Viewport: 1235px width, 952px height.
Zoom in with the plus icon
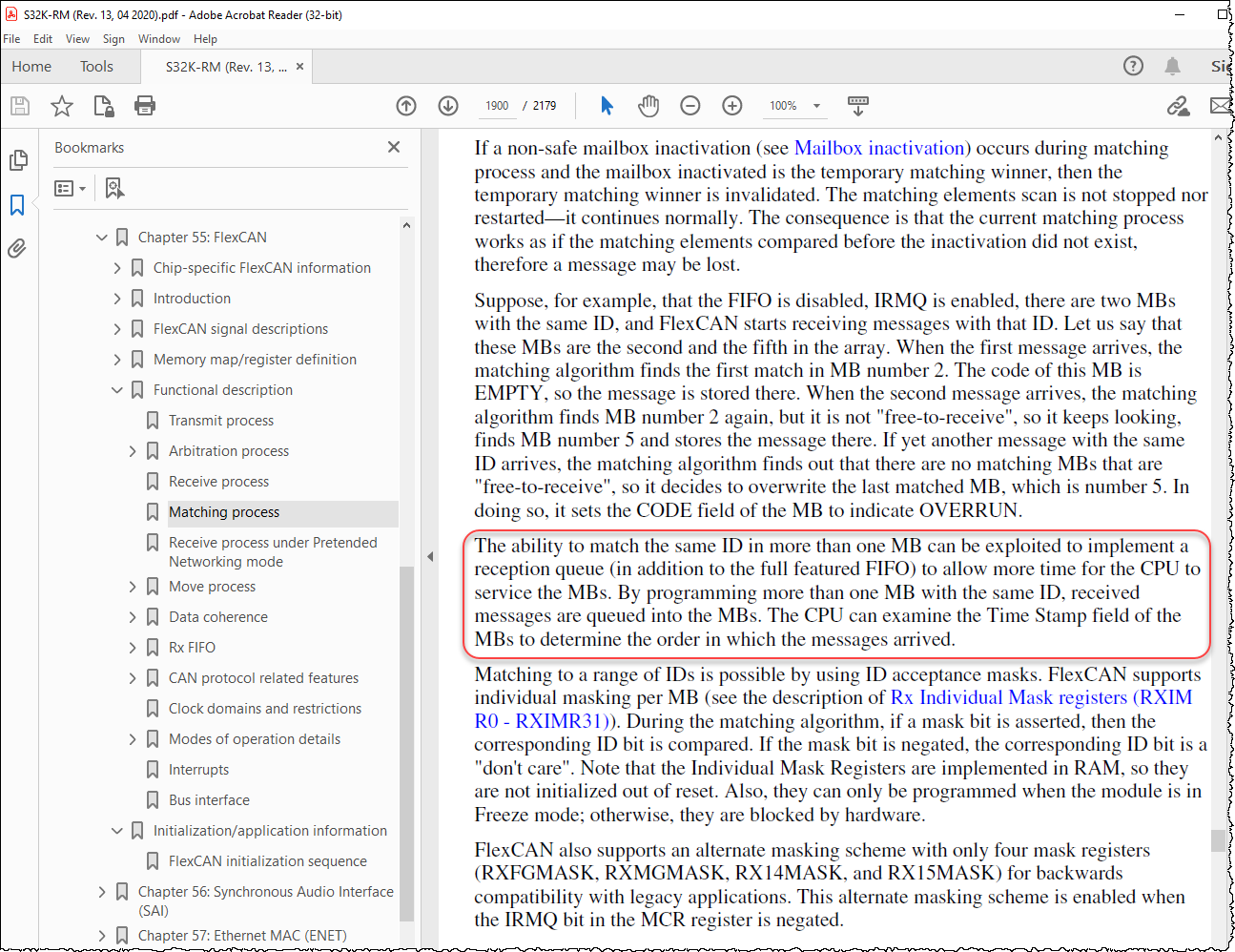point(731,106)
